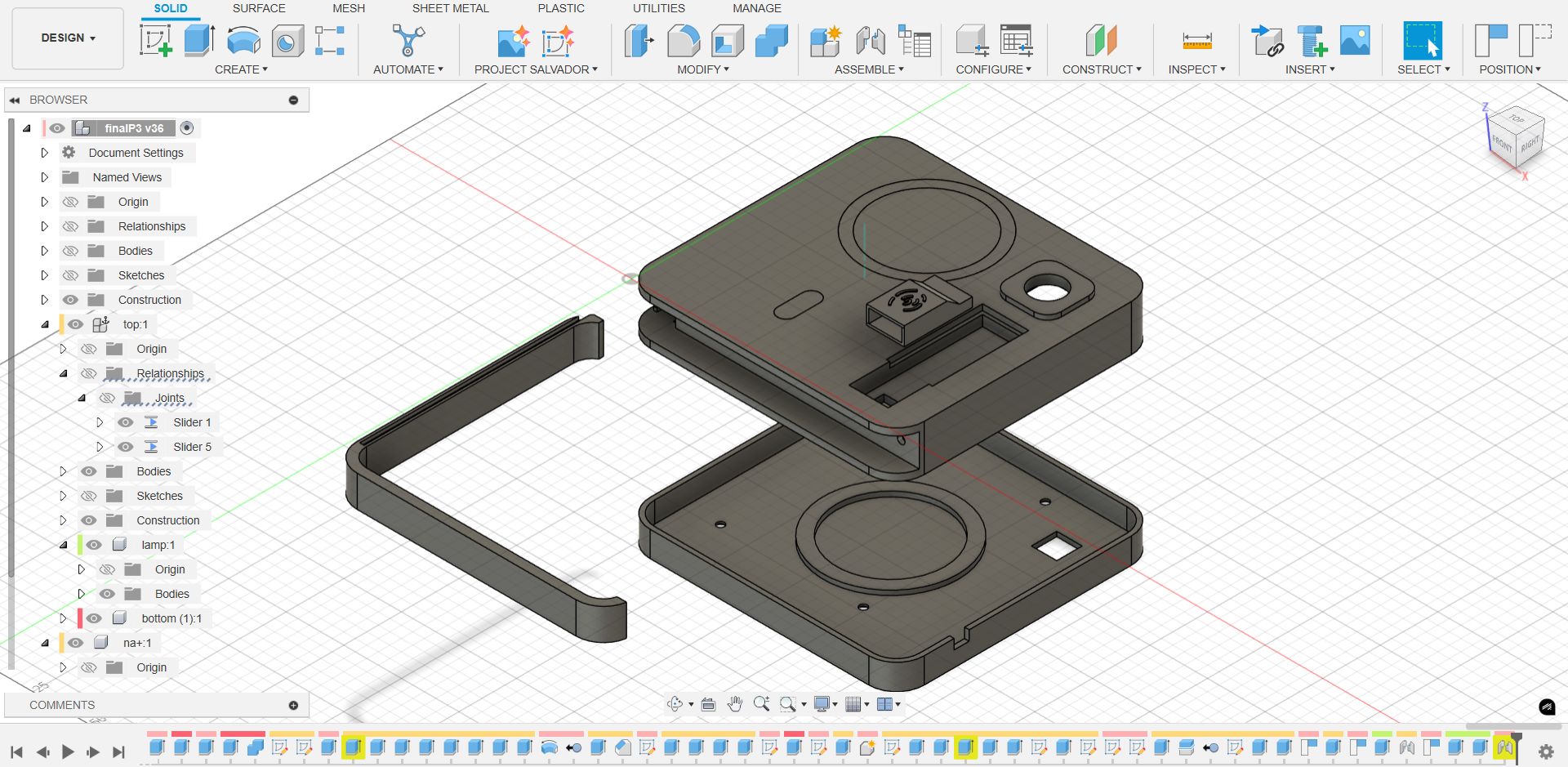Select the Joint tool
The height and width of the screenshot is (767, 1568).
point(871,40)
